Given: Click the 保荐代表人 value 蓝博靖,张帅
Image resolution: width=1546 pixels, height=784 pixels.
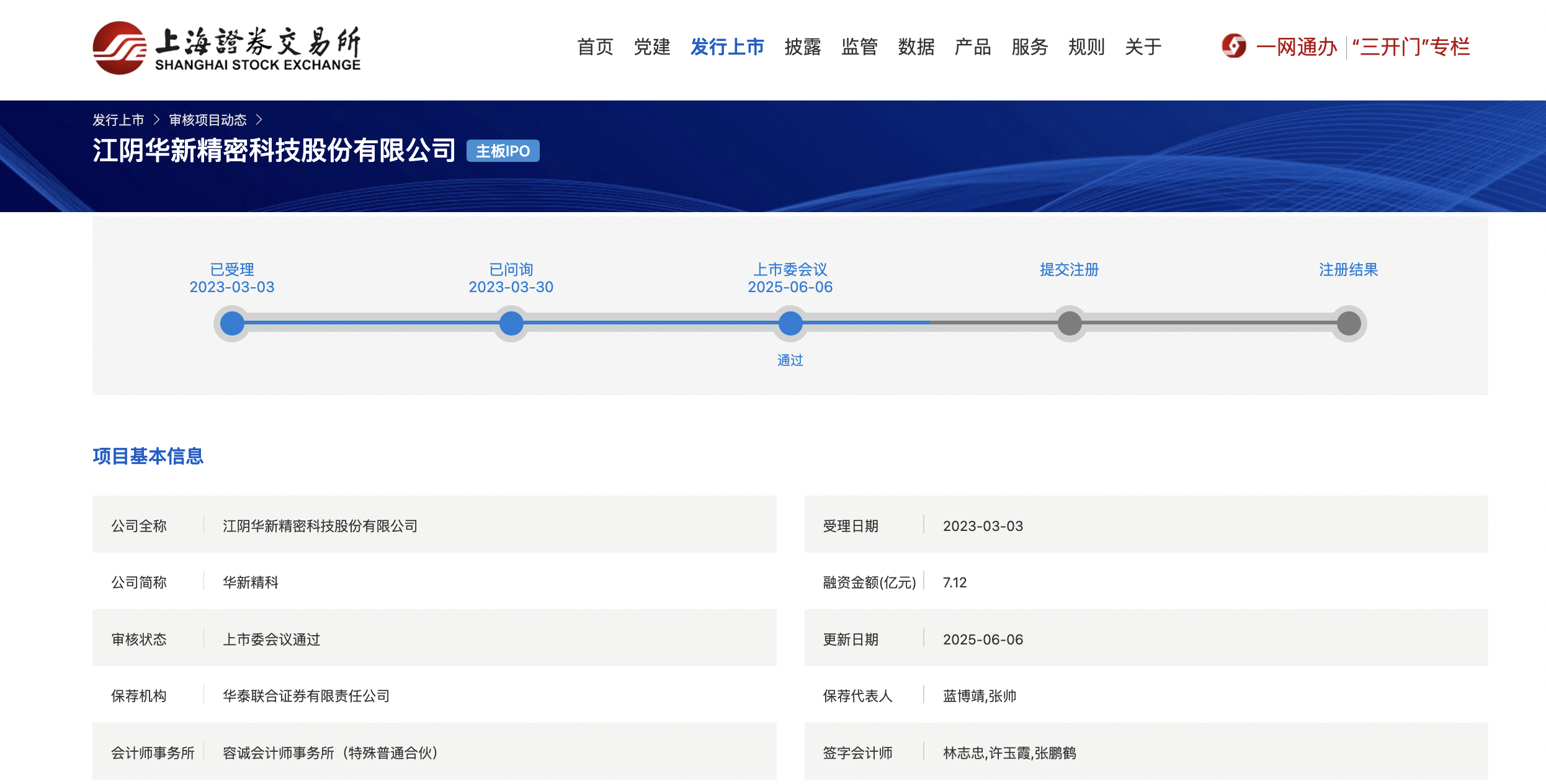Looking at the screenshot, I should click(x=980, y=696).
